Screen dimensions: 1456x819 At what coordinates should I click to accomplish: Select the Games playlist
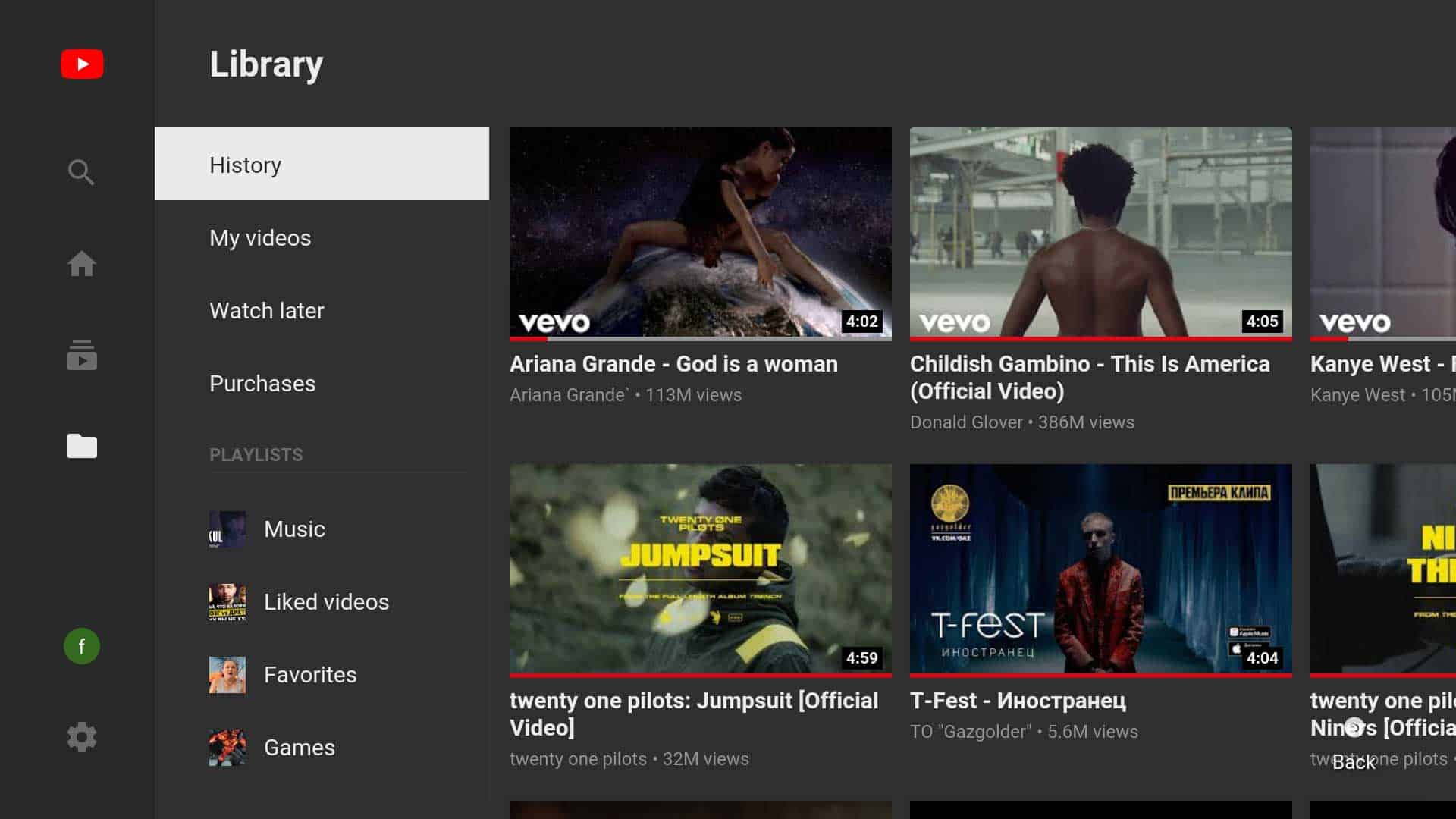(299, 747)
